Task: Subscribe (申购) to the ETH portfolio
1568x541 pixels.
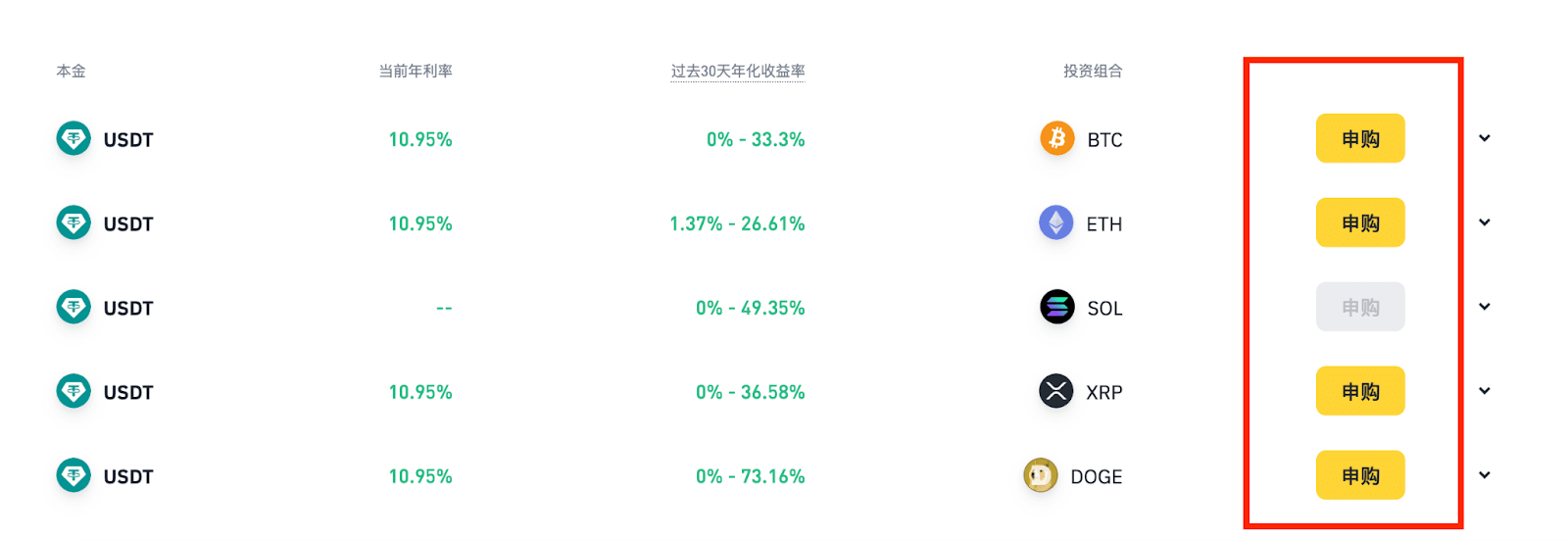Action: [1360, 222]
